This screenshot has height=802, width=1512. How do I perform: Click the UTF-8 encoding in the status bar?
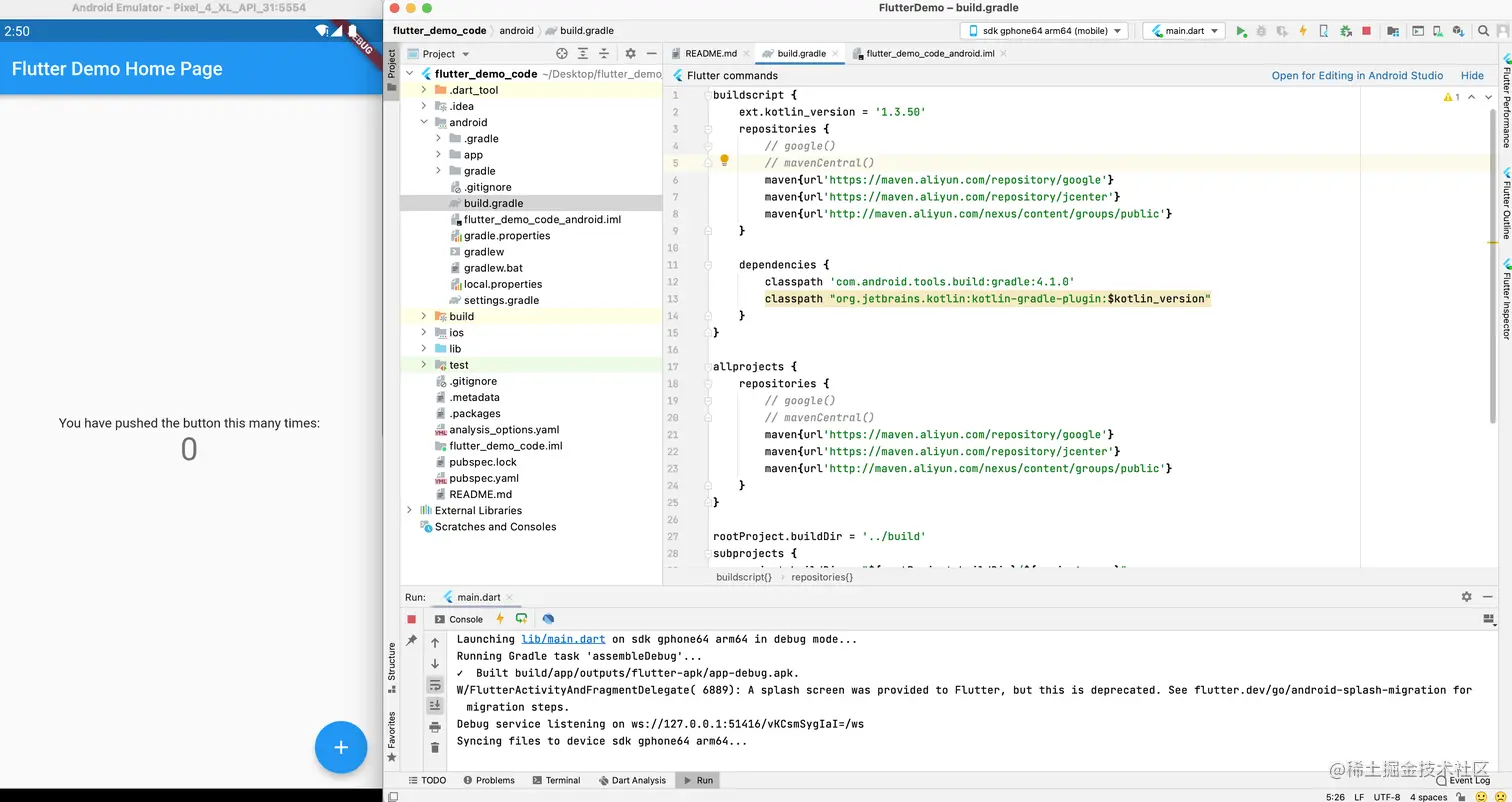pyautogui.click(x=1386, y=797)
